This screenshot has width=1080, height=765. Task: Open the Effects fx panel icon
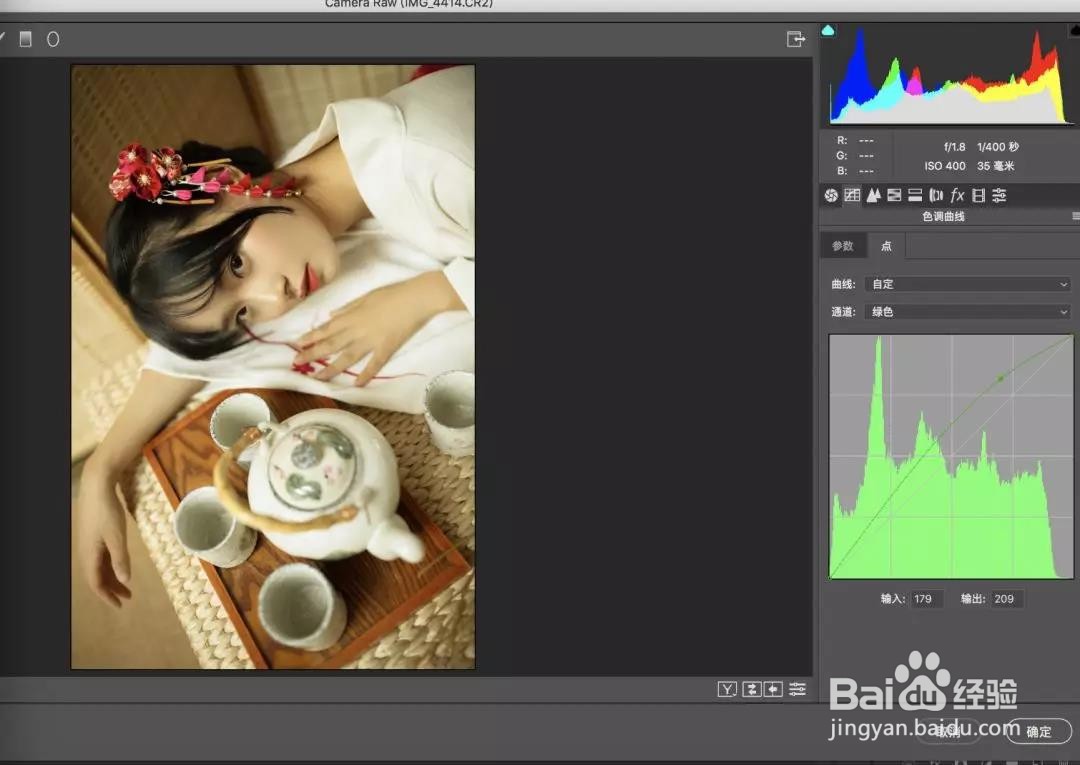[x=957, y=196]
